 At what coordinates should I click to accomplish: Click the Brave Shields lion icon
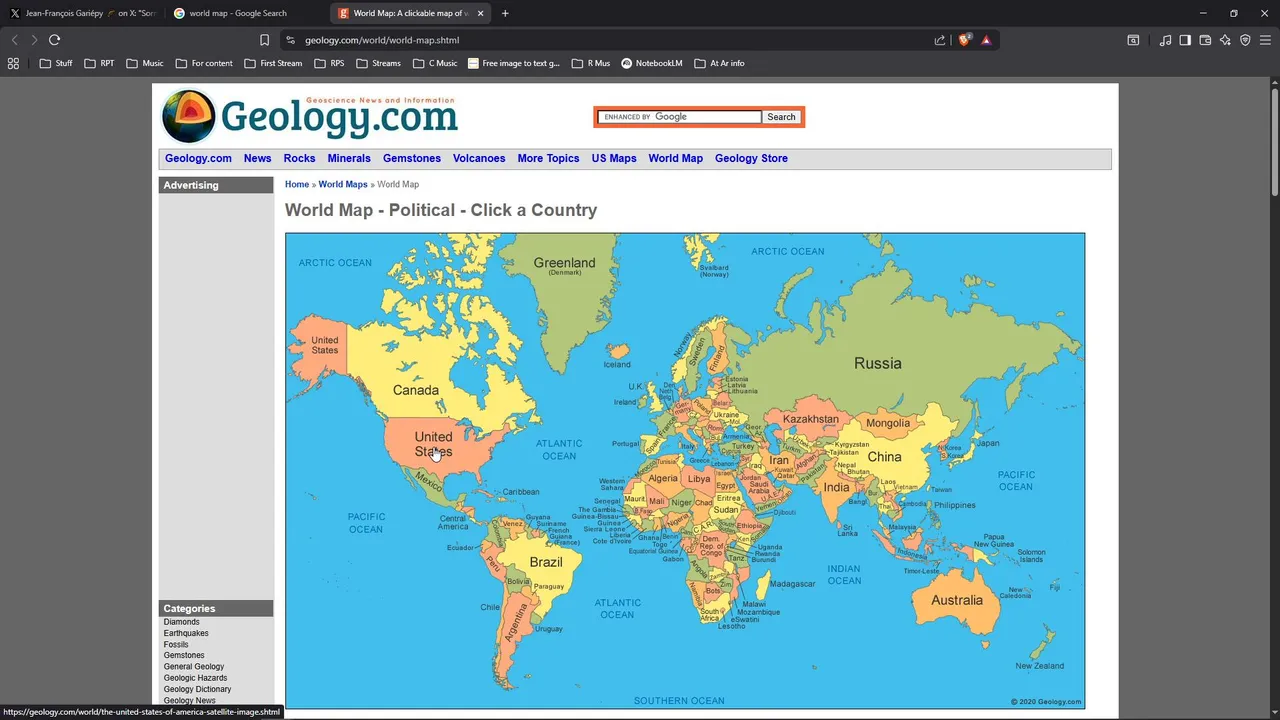pyautogui.click(x=965, y=40)
